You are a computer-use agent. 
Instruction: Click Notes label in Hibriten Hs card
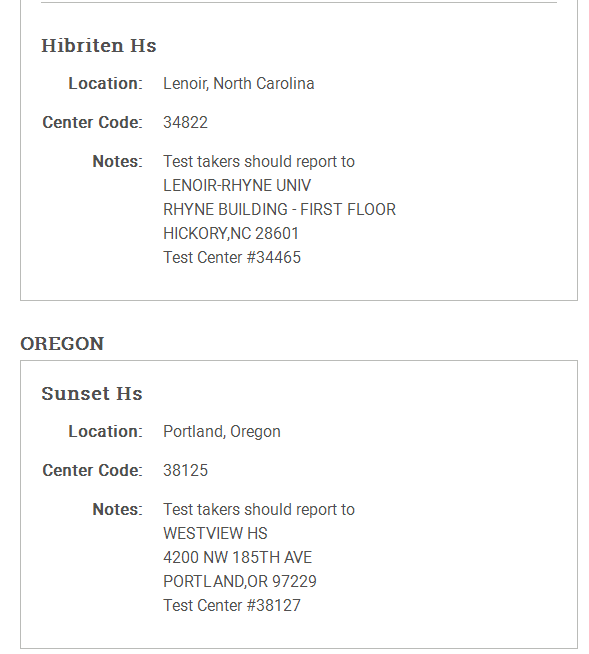pos(117,161)
